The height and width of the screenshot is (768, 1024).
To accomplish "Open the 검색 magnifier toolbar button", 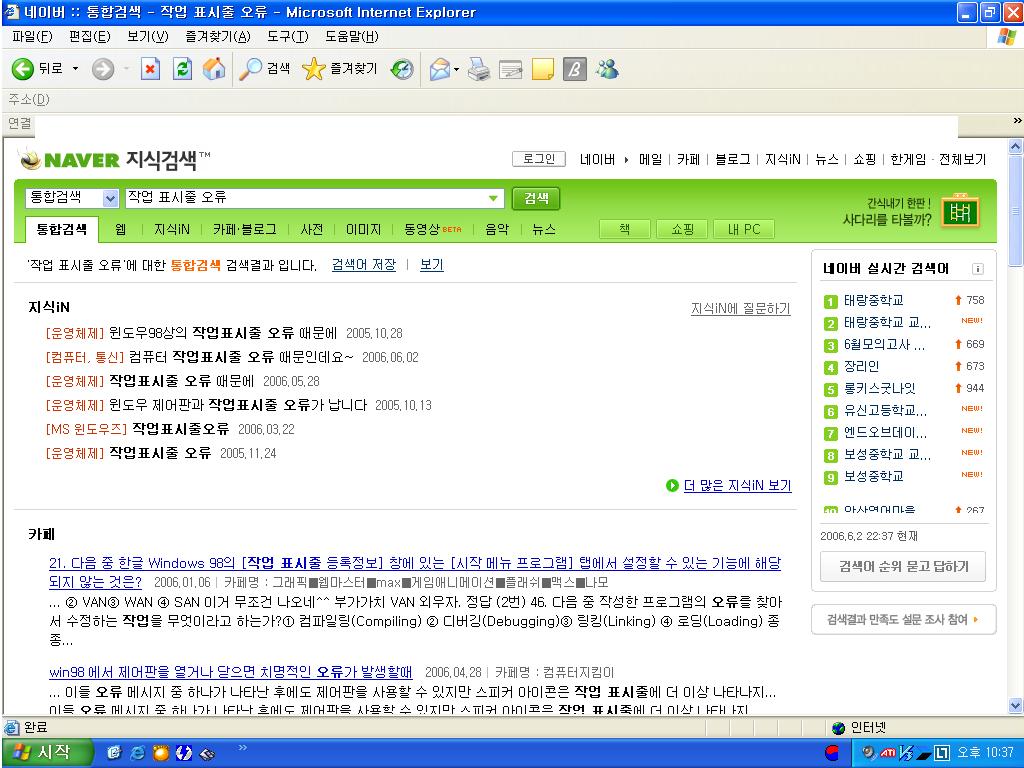I will click(264, 69).
